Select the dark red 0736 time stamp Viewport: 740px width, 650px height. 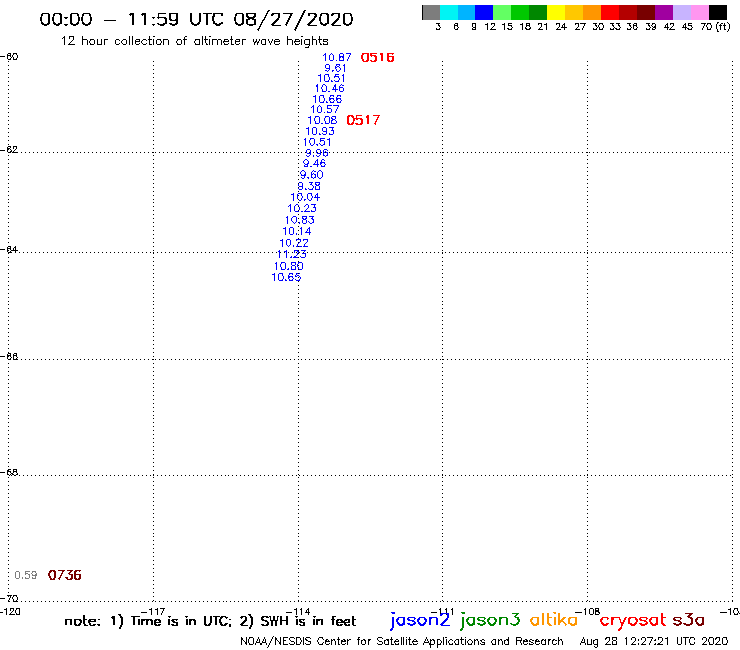[x=65, y=575]
